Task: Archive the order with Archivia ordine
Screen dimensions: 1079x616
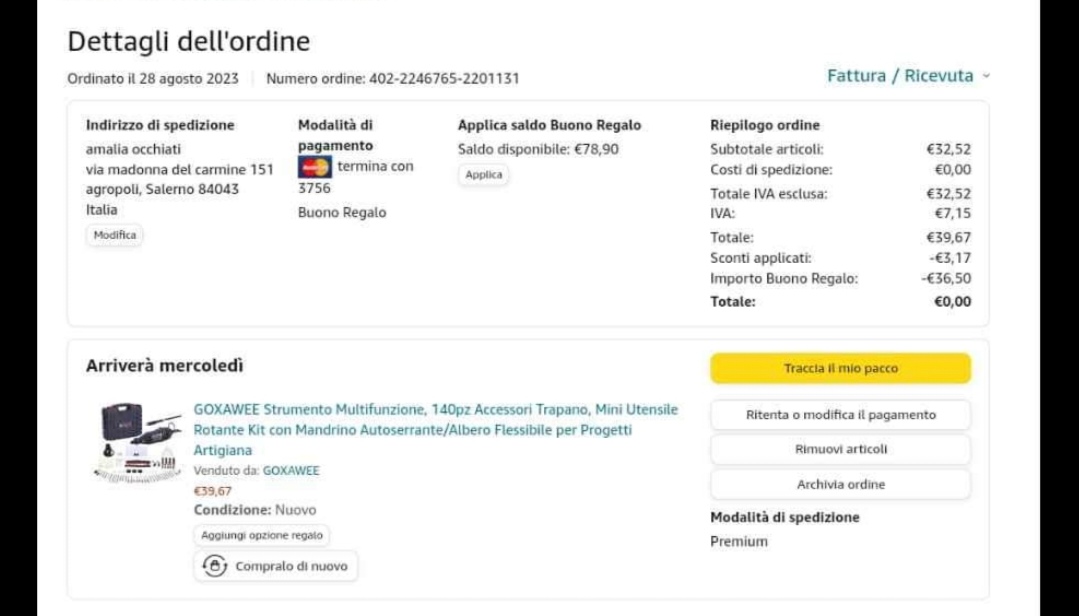Action: click(x=840, y=485)
